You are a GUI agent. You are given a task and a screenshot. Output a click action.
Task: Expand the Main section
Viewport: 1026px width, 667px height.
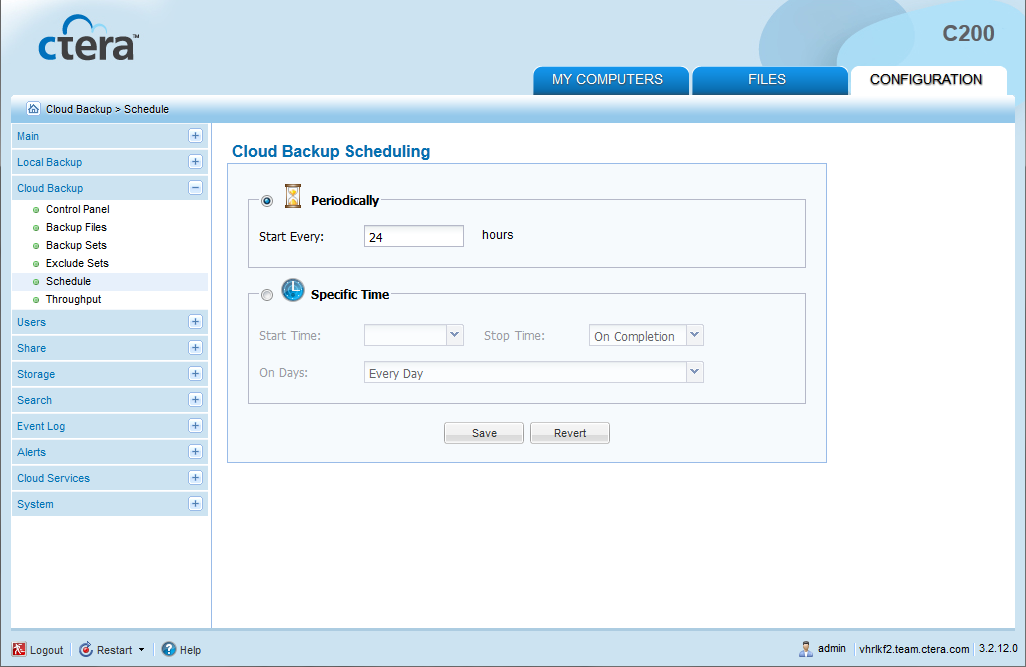195,135
